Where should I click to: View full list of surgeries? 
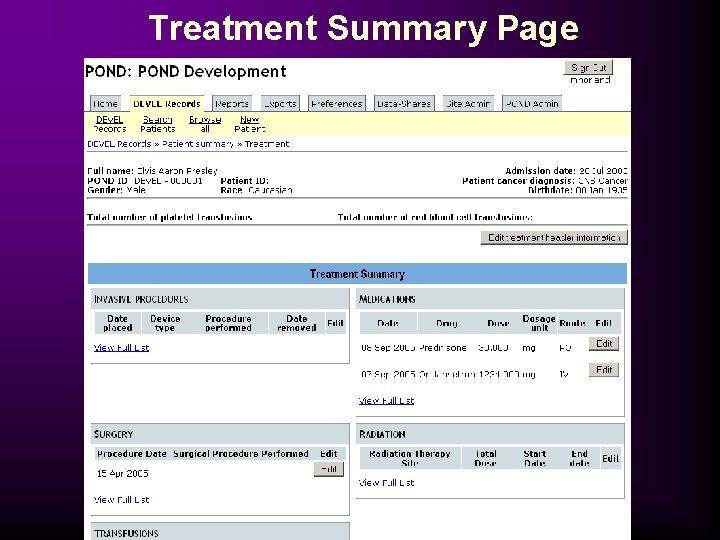point(121,500)
